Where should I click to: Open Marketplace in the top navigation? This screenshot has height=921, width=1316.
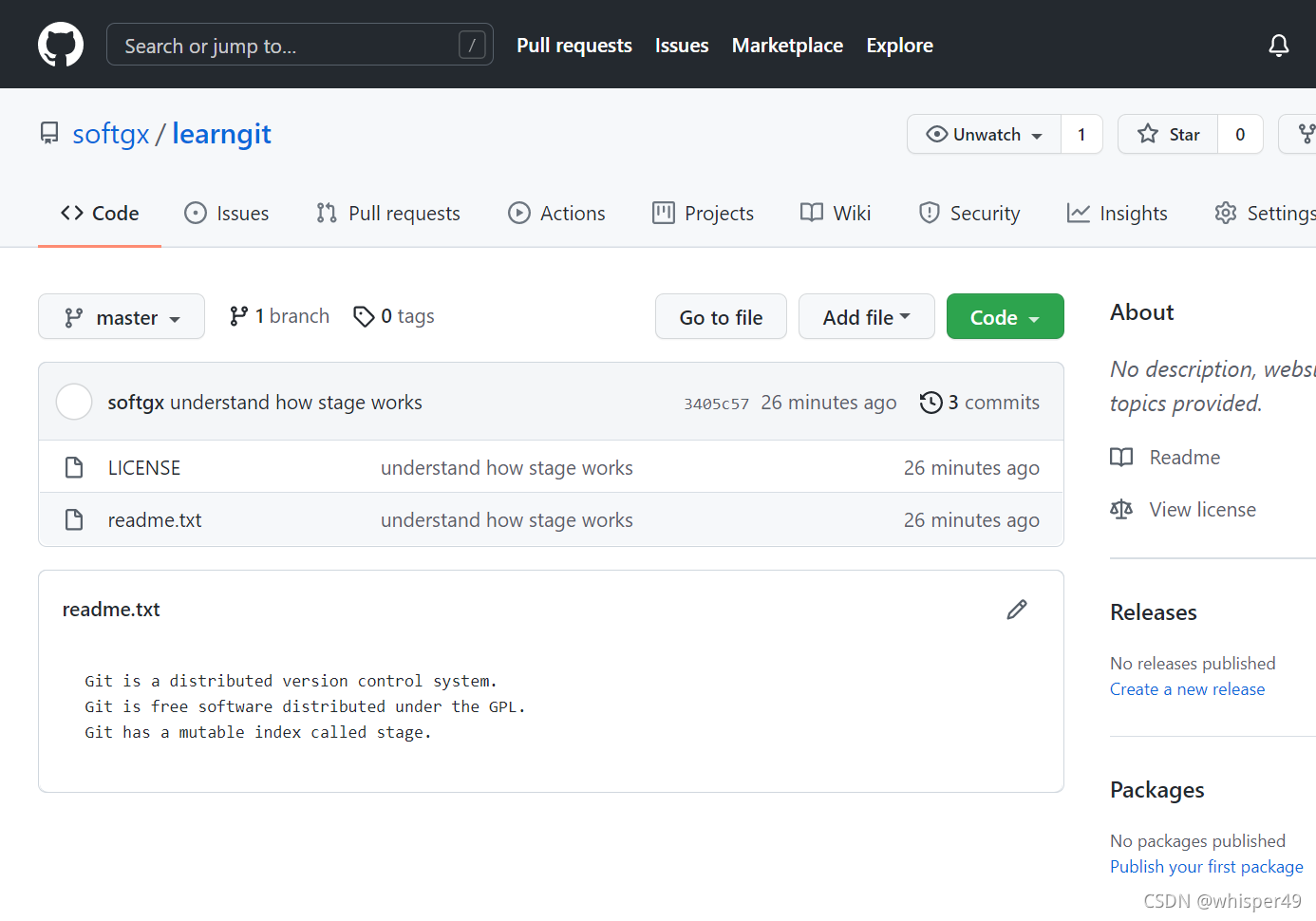coord(787,46)
